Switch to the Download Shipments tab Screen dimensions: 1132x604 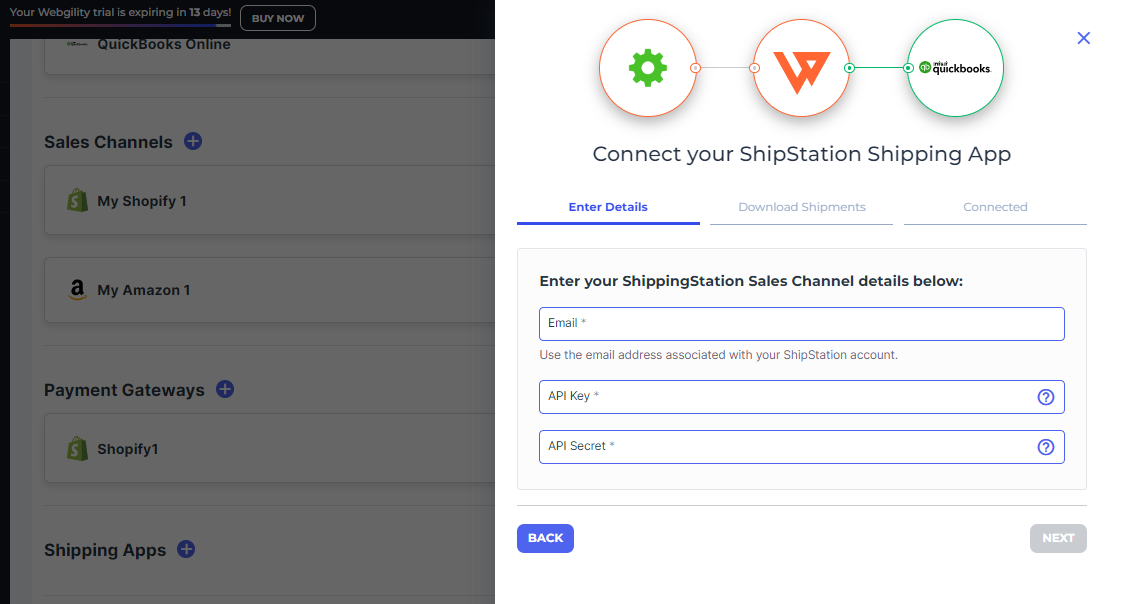(x=801, y=208)
